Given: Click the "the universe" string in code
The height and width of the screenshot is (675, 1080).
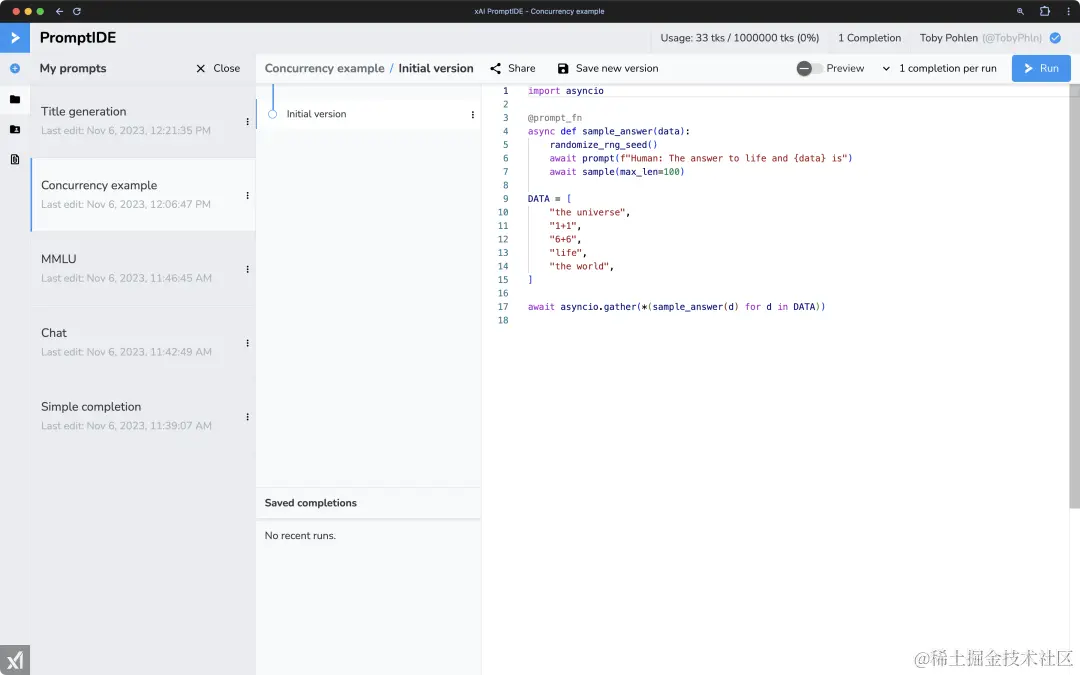Looking at the screenshot, I should [x=587, y=212].
